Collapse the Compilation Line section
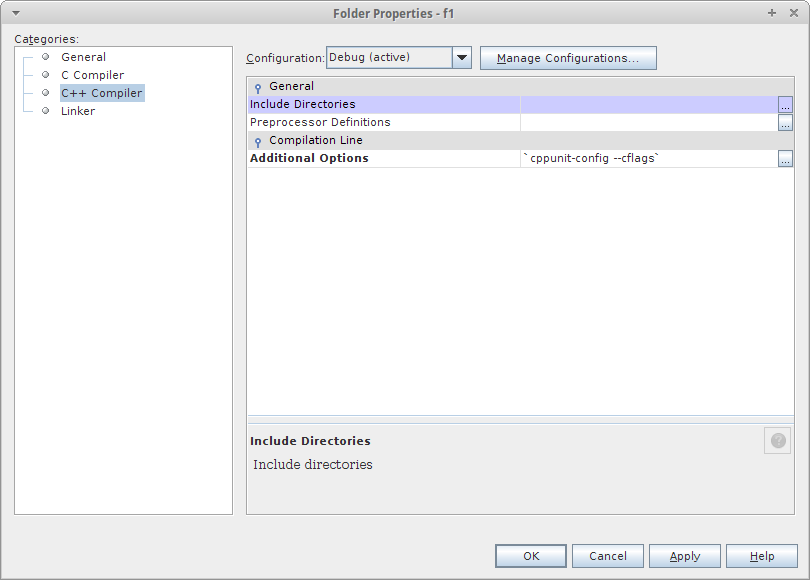810x580 pixels. click(x=258, y=141)
